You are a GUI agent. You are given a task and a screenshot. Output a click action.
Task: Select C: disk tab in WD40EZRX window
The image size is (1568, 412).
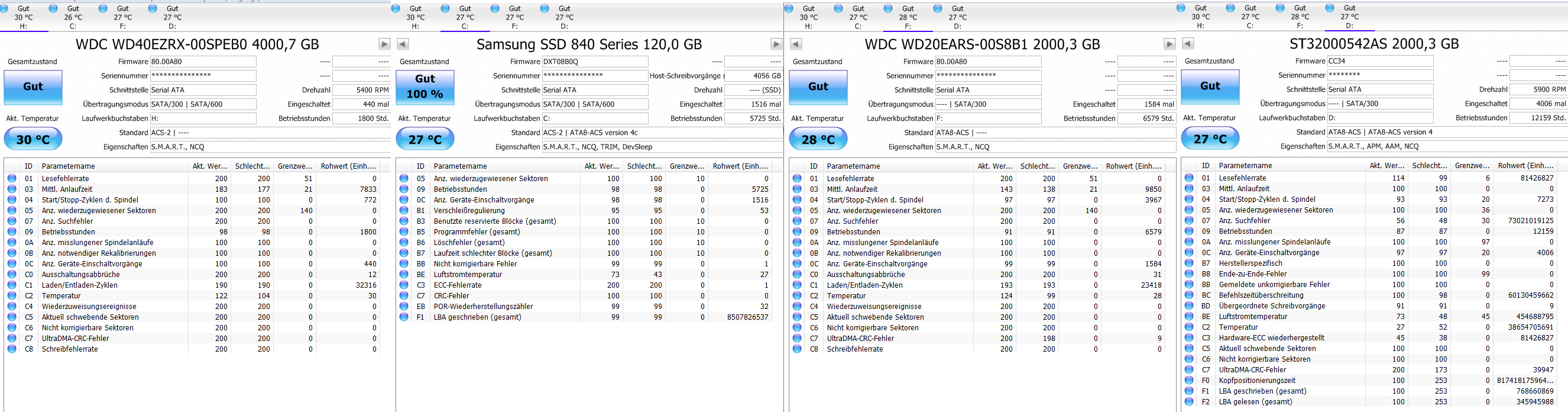click(74, 17)
